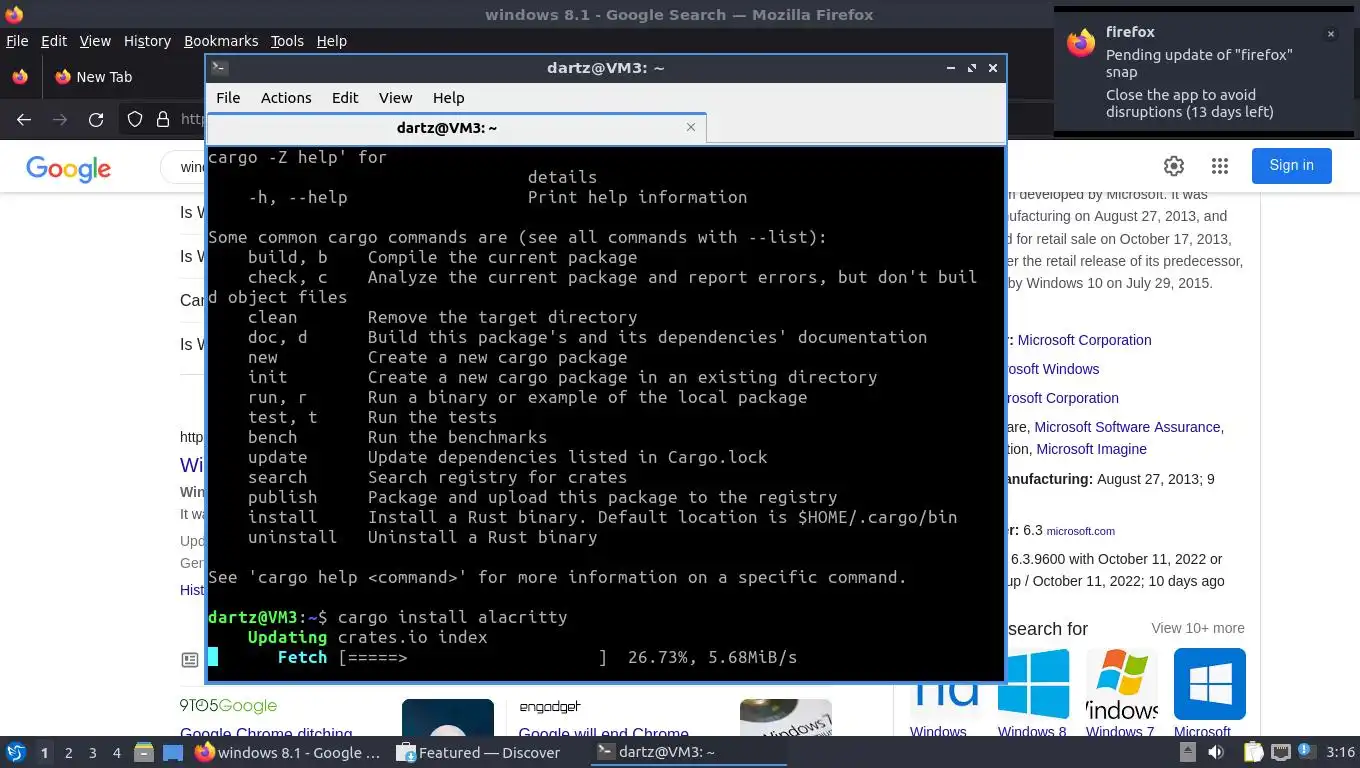Image resolution: width=1360 pixels, height=768 pixels.
Task: Click the Google logo
Action: point(68,168)
